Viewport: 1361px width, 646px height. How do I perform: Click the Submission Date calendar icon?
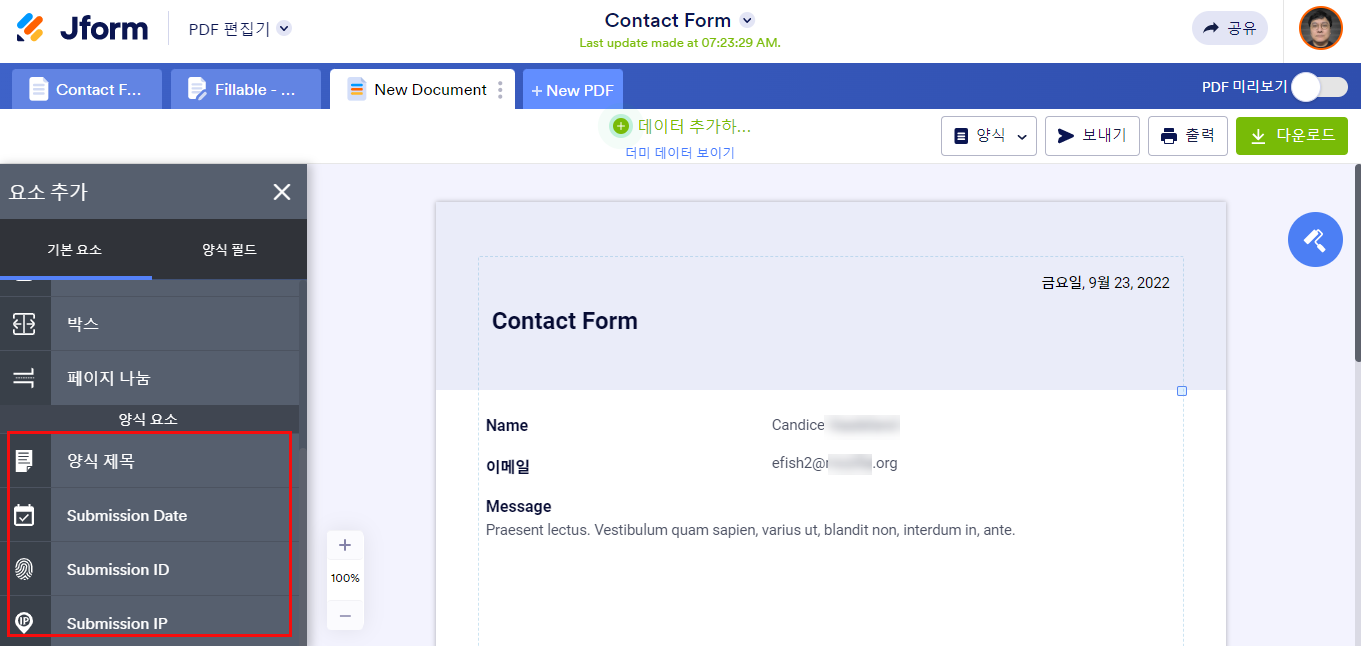(x=24, y=515)
